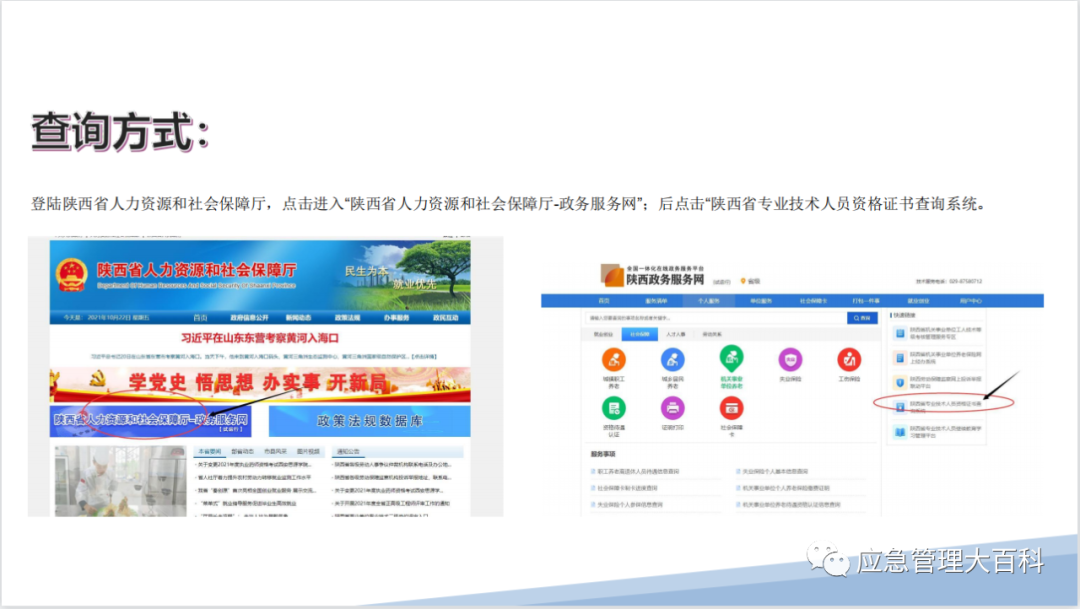The height and width of the screenshot is (609, 1080).
Task: Open 打包一件事 nav item
Action: coord(866,301)
